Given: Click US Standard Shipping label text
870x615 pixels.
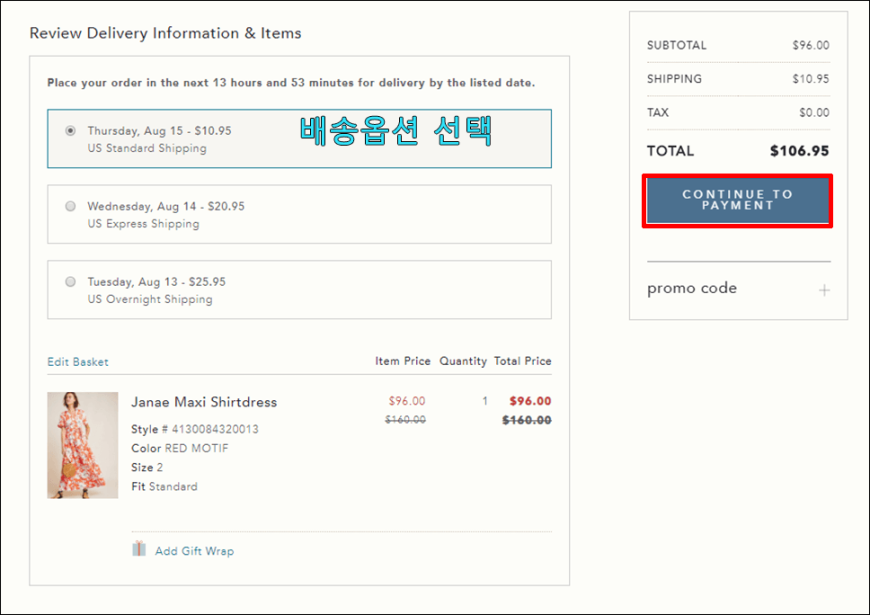Looking at the screenshot, I should point(147,148).
